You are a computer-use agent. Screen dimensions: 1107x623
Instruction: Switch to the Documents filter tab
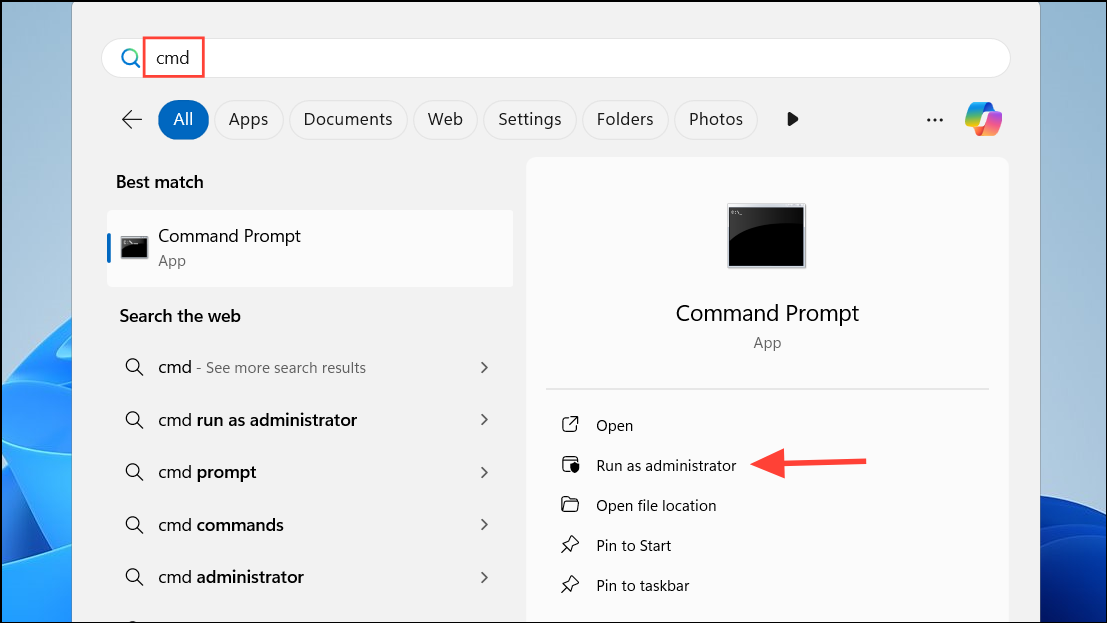pos(348,119)
